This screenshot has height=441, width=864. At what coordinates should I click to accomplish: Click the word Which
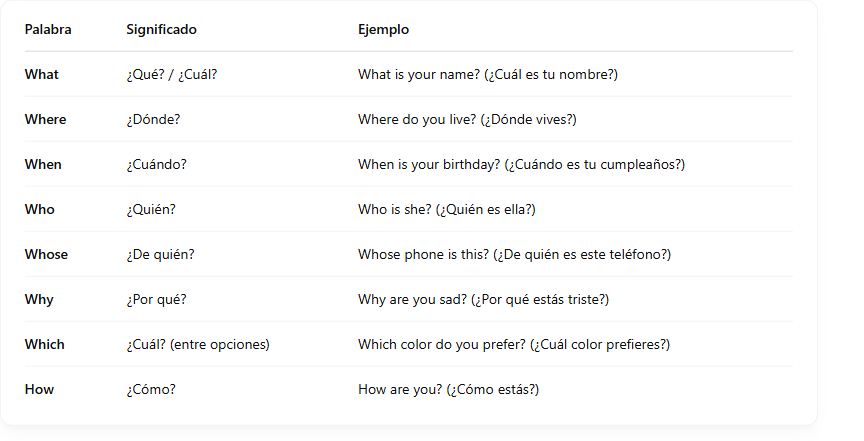point(45,345)
